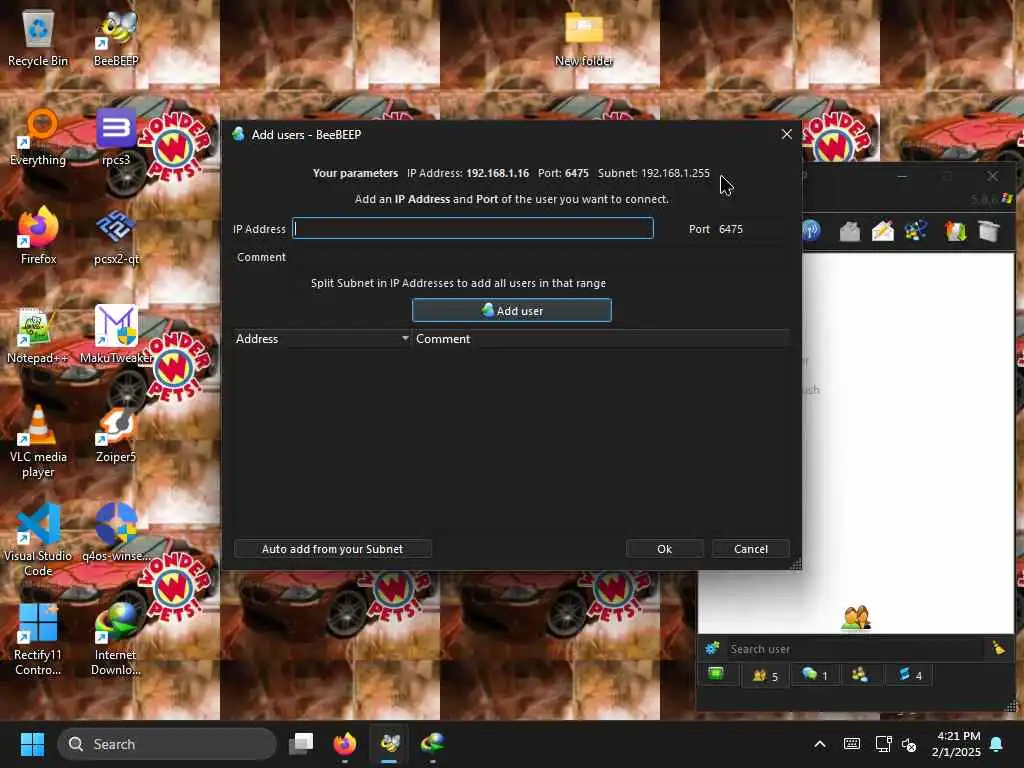Close the Add users dialog

point(786,134)
